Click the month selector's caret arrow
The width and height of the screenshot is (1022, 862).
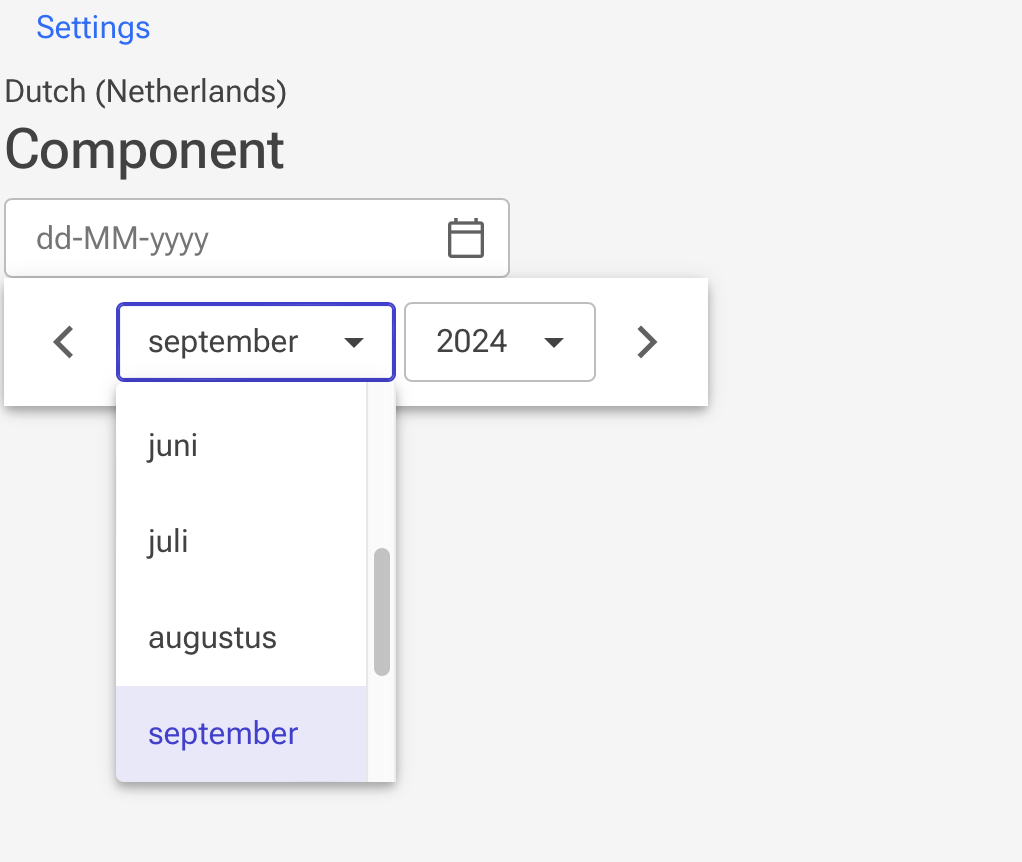tap(353, 343)
